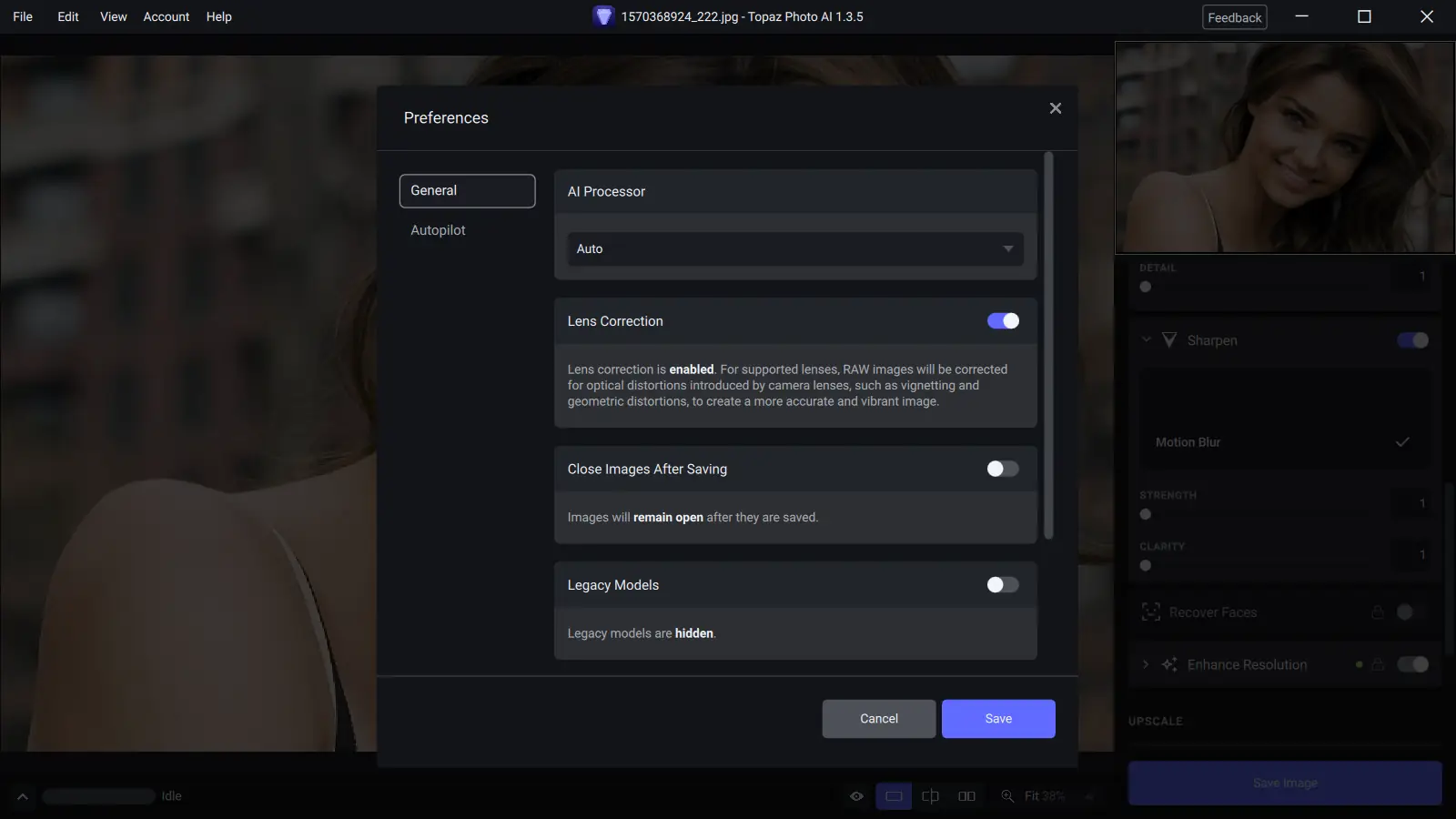Open the View menu
The width and height of the screenshot is (1456, 819).
pyautogui.click(x=114, y=16)
